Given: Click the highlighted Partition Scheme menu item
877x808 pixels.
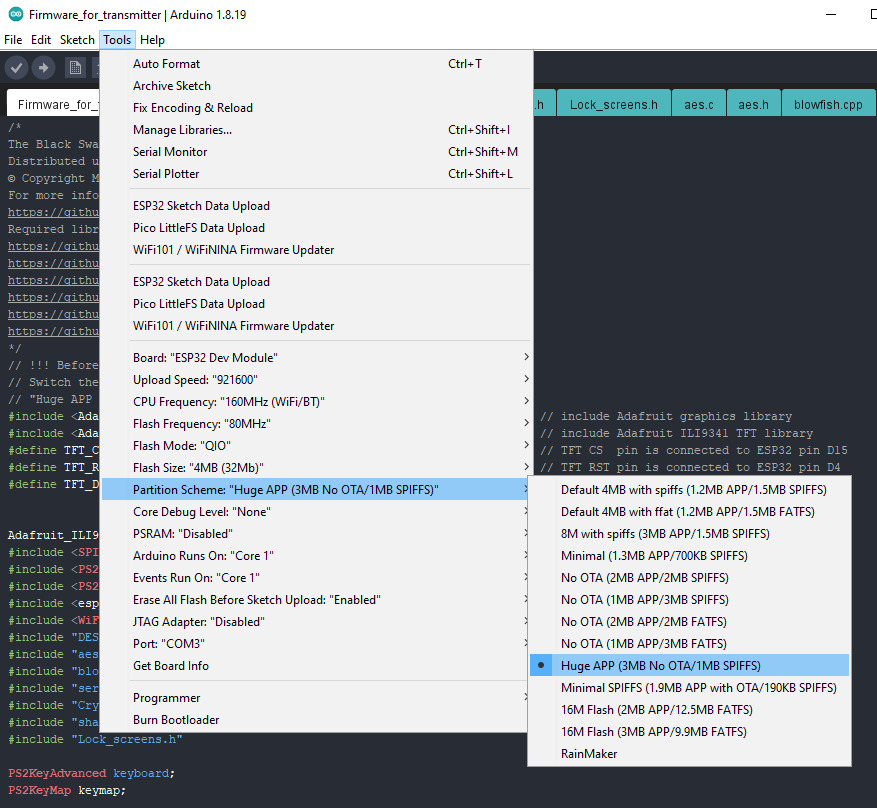Looking at the screenshot, I should click(x=316, y=490).
